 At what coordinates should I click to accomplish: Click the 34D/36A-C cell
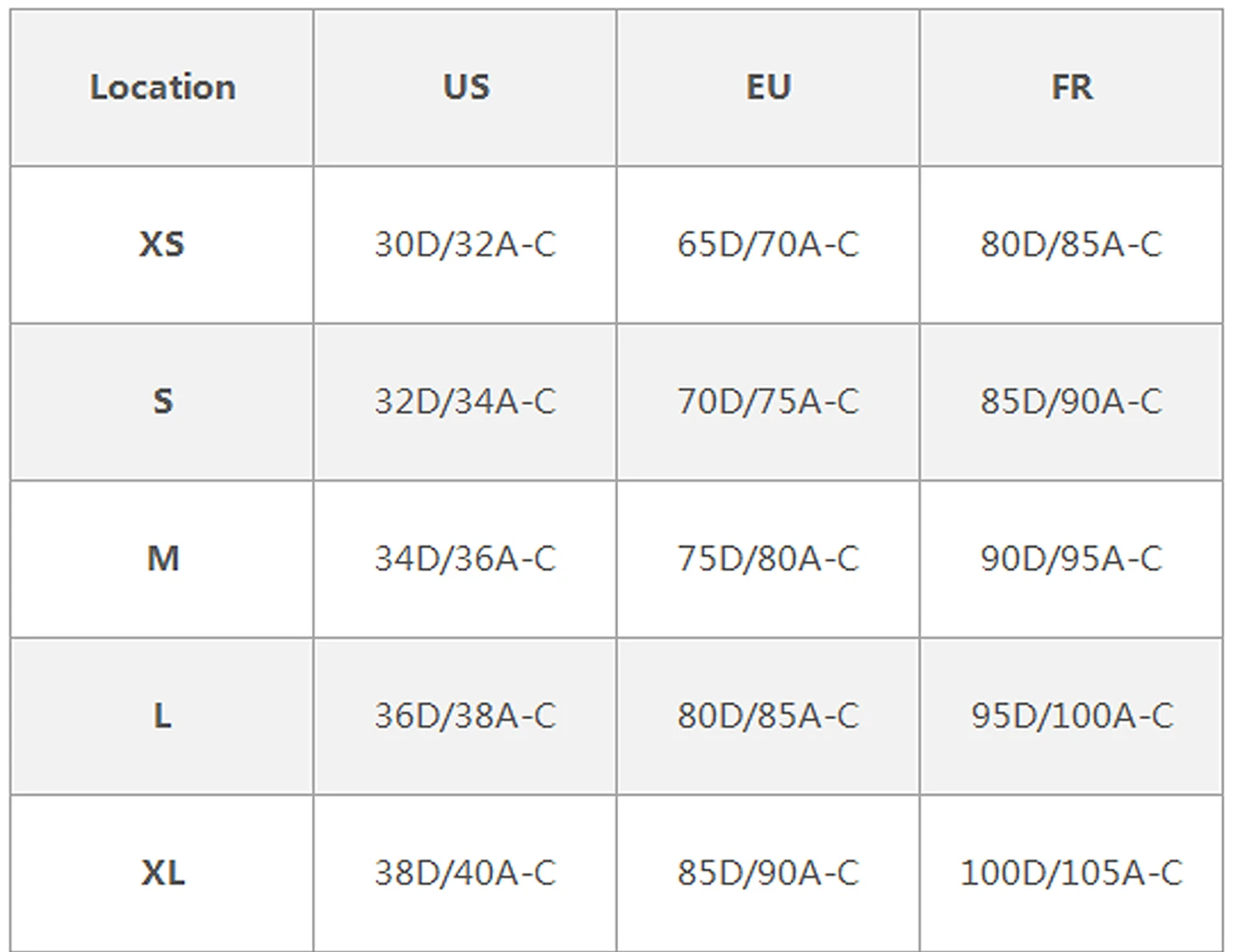click(x=465, y=558)
